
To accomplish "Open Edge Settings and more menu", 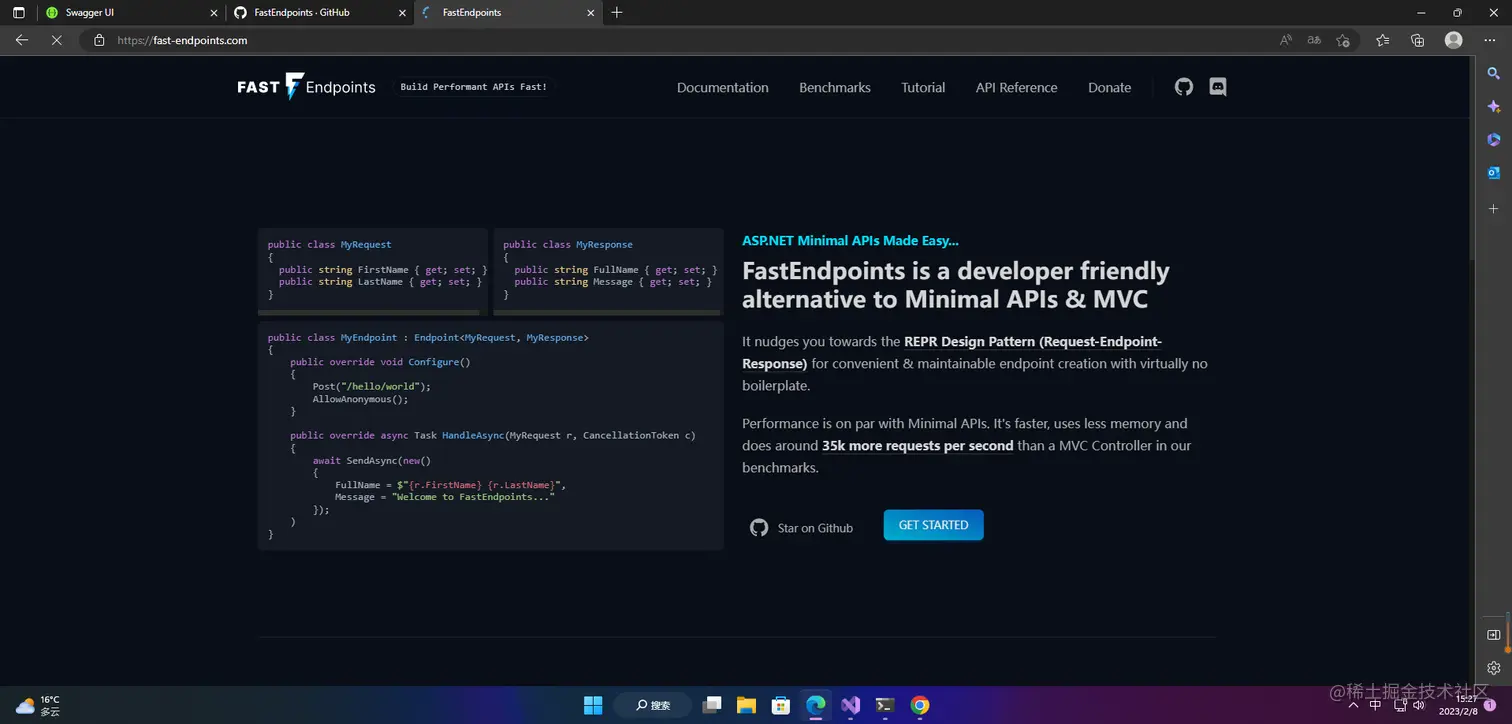I will pyautogui.click(x=1490, y=40).
